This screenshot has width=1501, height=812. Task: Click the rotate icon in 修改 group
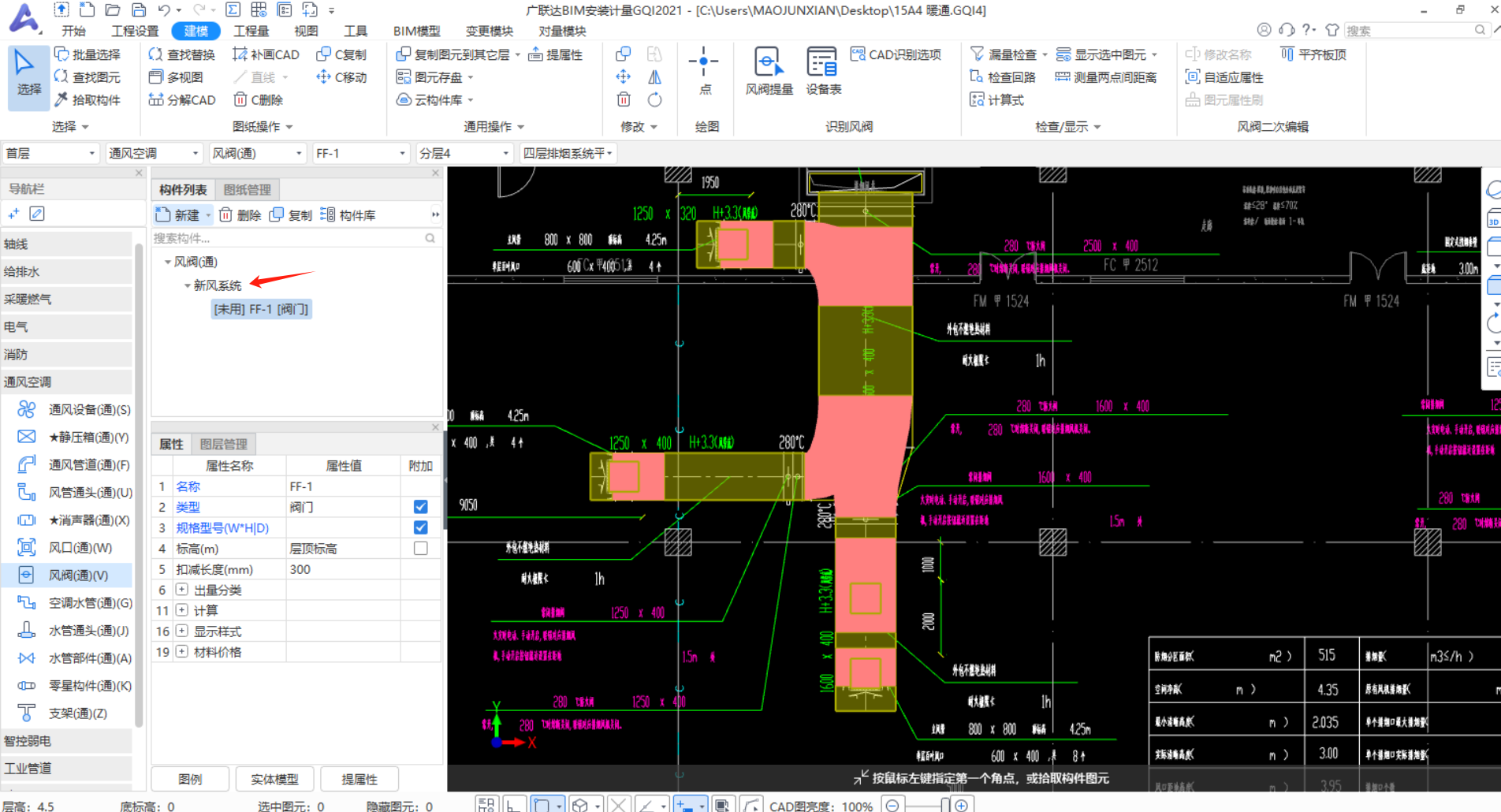[654, 100]
